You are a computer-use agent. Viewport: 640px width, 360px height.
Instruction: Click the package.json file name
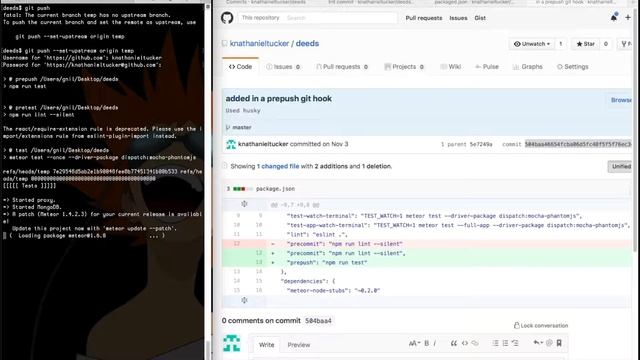point(275,189)
